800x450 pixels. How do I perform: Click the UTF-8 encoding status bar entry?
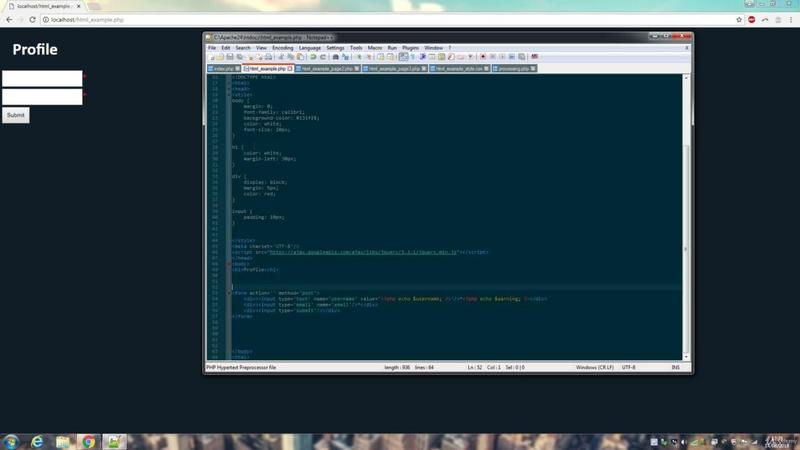[629, 367]
